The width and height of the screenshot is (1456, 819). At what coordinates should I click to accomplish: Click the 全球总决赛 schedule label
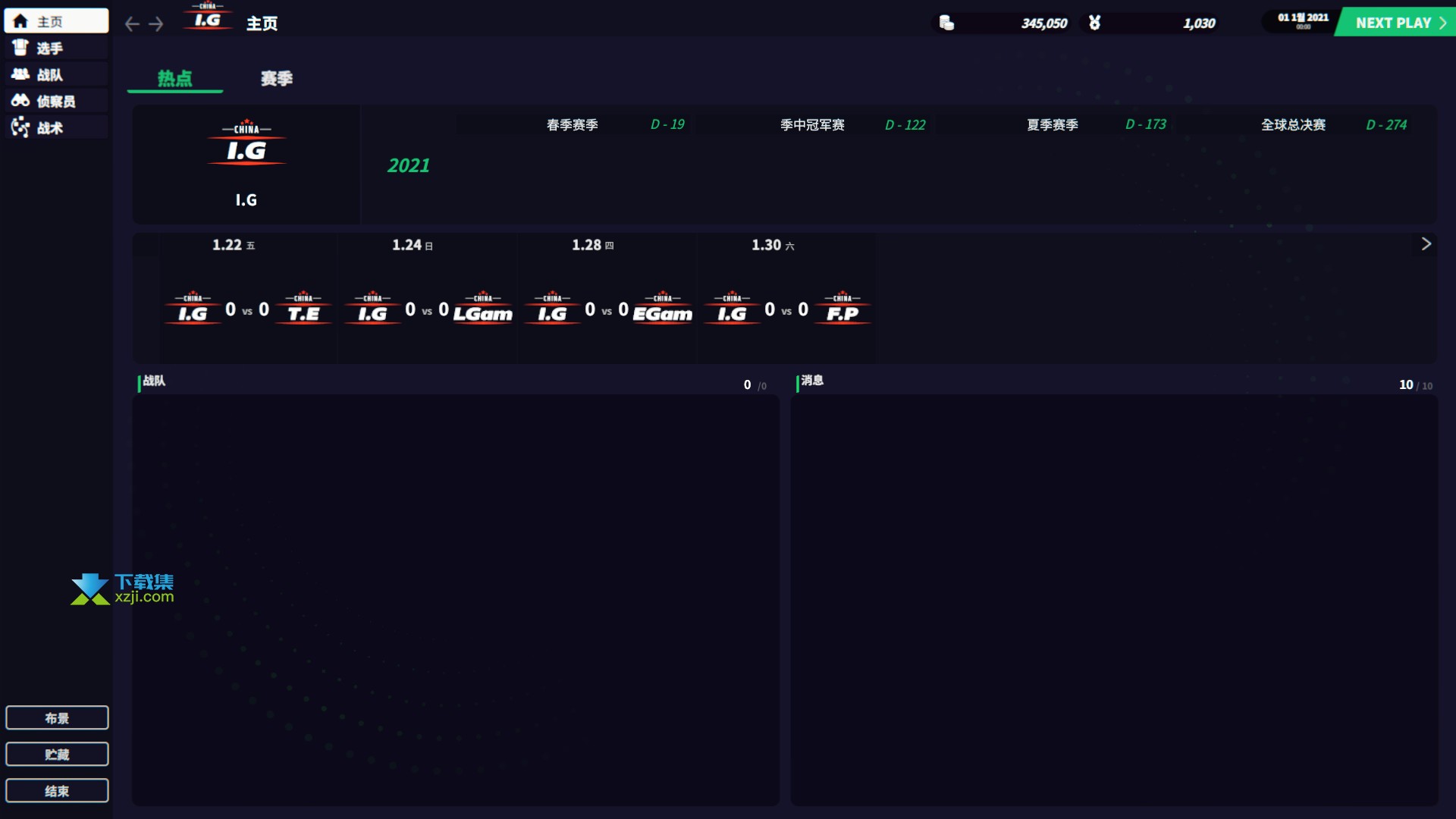1293,124
